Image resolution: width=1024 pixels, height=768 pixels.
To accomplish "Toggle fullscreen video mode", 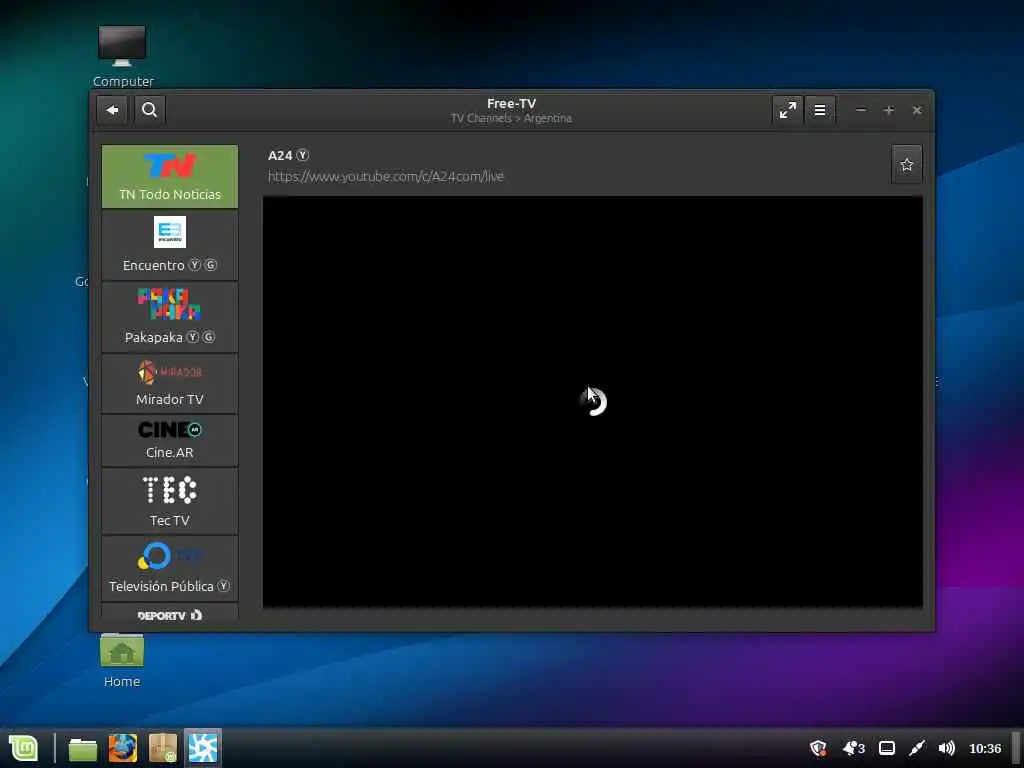I will 788,110.
